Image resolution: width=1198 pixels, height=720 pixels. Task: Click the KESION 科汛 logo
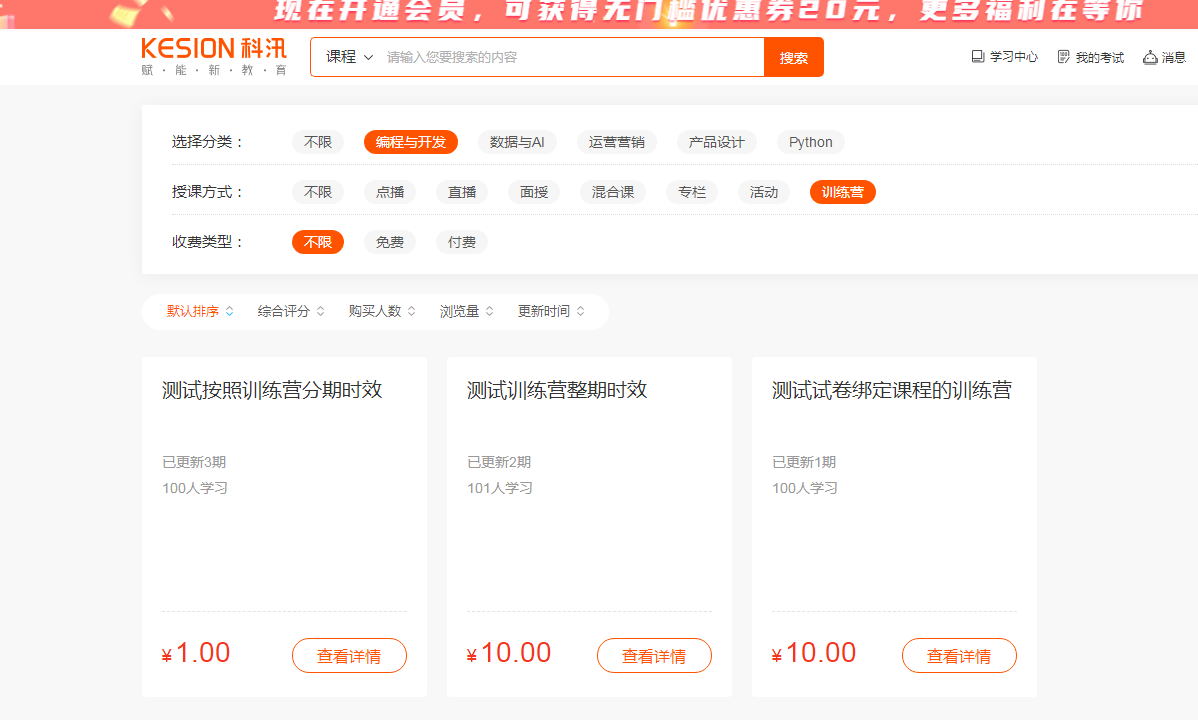pos(214,57)
